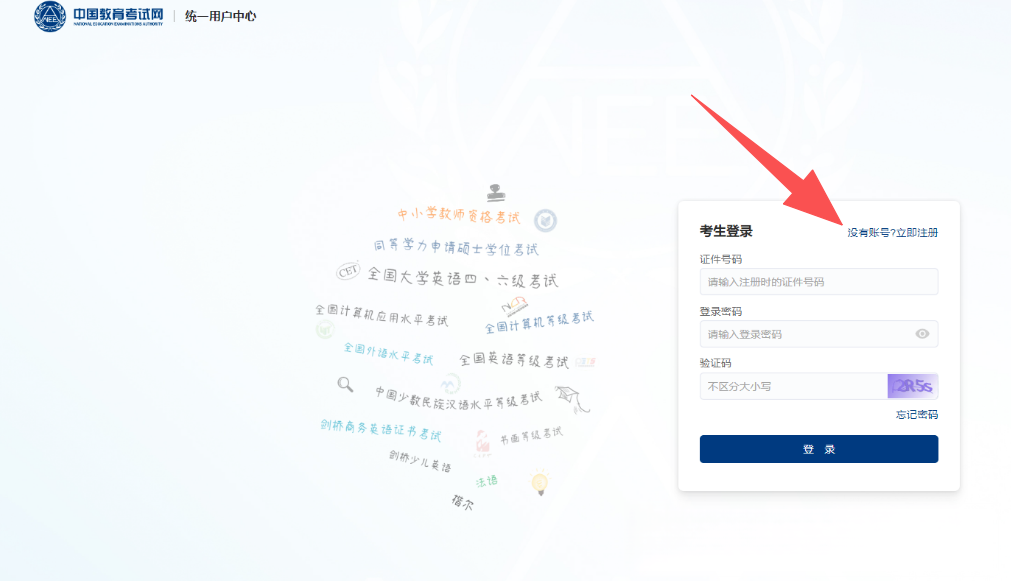
Task: Click the circular checkmark badge beside 中小学教师资格考试
Action: coord(544,220)
